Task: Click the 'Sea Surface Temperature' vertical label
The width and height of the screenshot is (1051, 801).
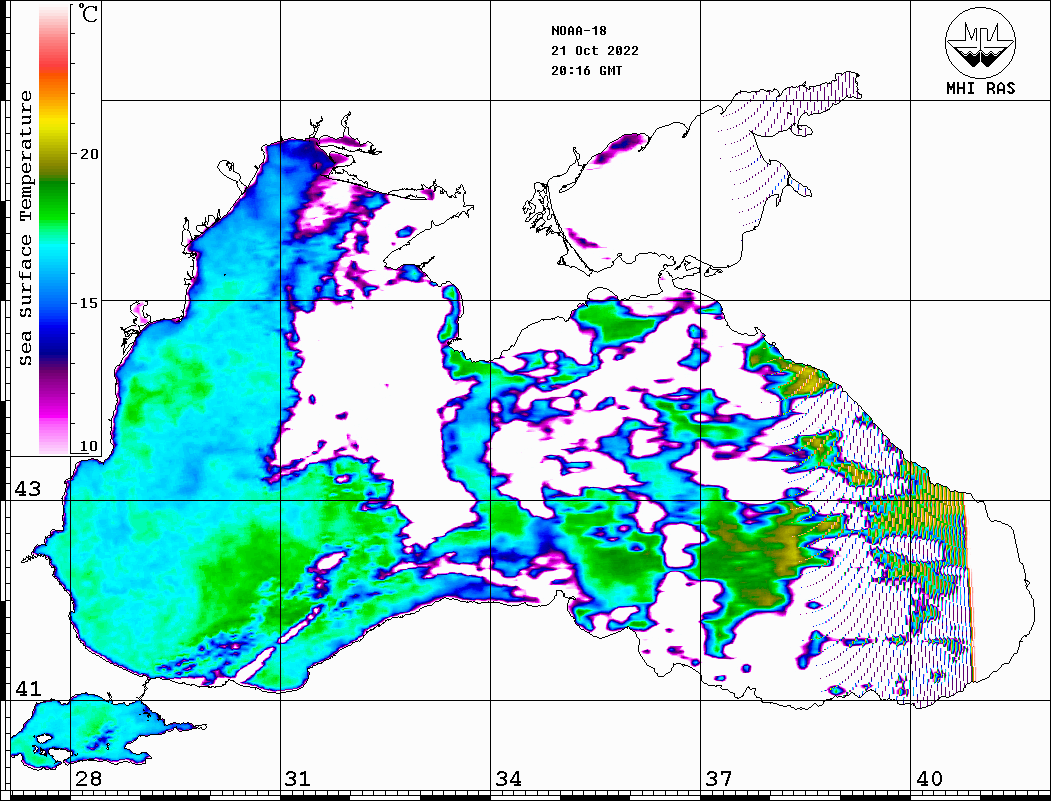Action: (25, 229)
